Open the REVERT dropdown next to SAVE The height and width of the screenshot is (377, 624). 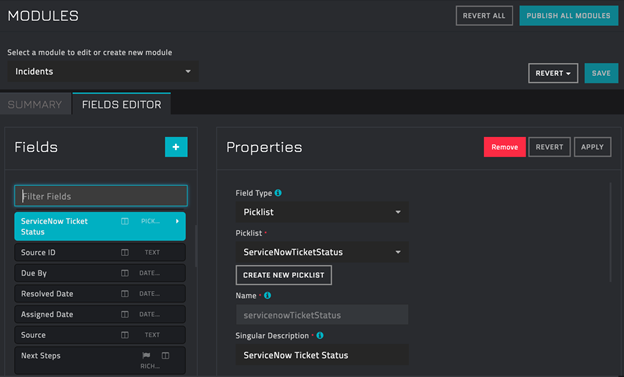(553, 73)
